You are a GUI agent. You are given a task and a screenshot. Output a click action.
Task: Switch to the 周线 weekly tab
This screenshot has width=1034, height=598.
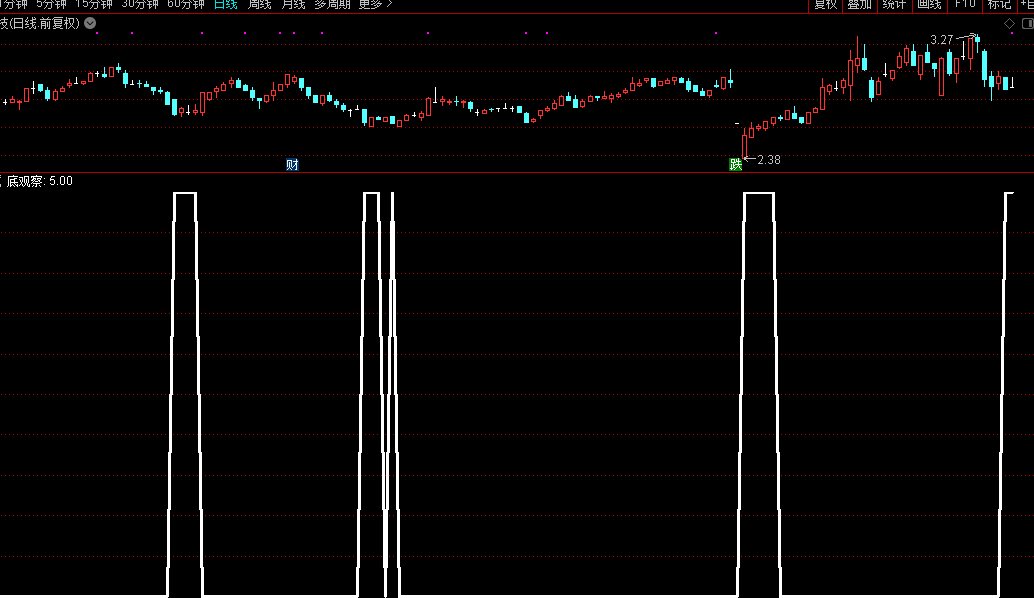click(x=259, y=4)
